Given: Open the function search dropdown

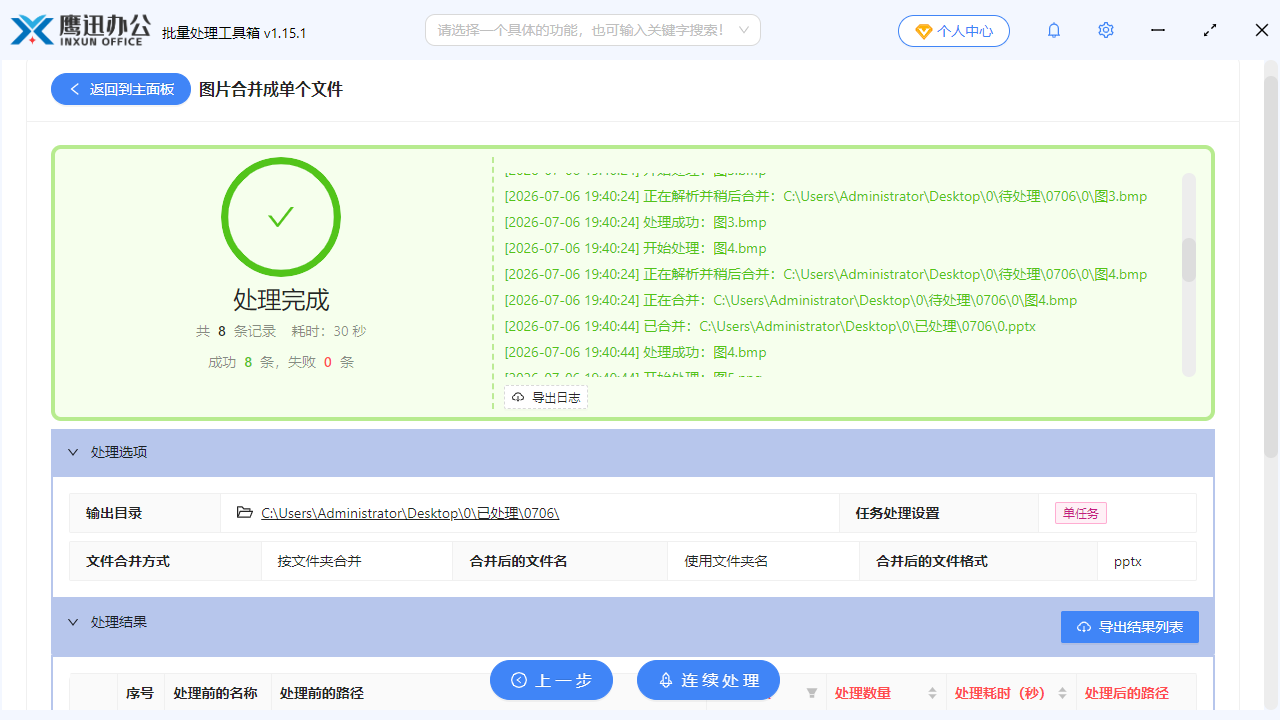Looking at the screenshot, I should click(593, 30).
